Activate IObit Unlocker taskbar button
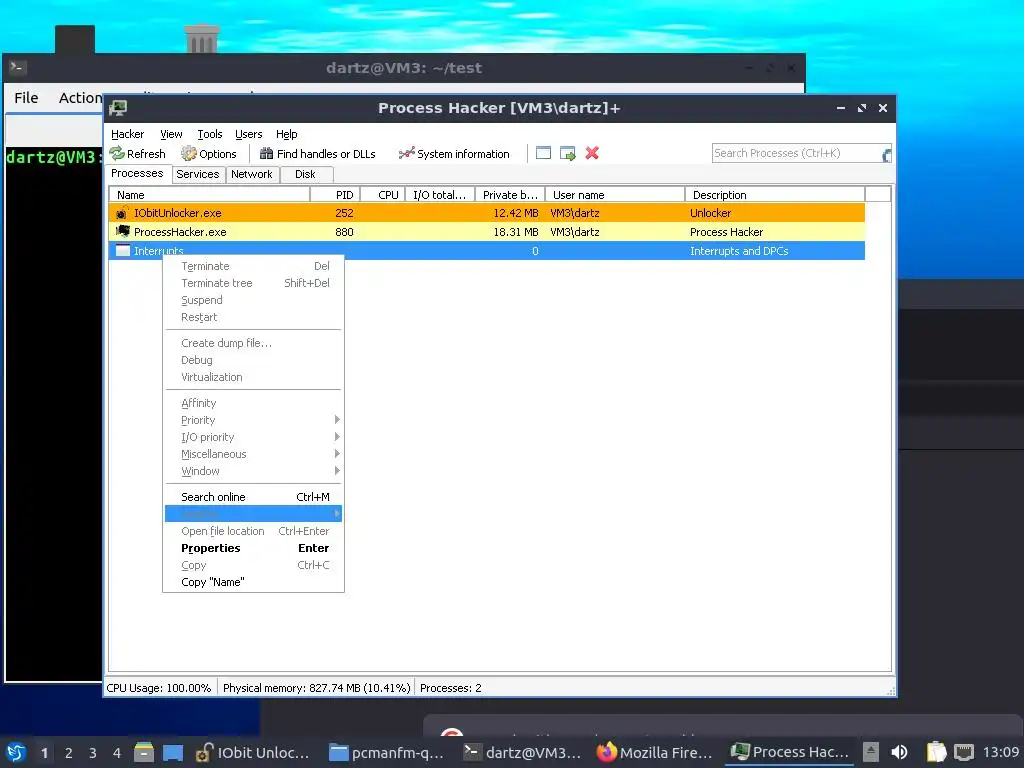 coord(253,752)
